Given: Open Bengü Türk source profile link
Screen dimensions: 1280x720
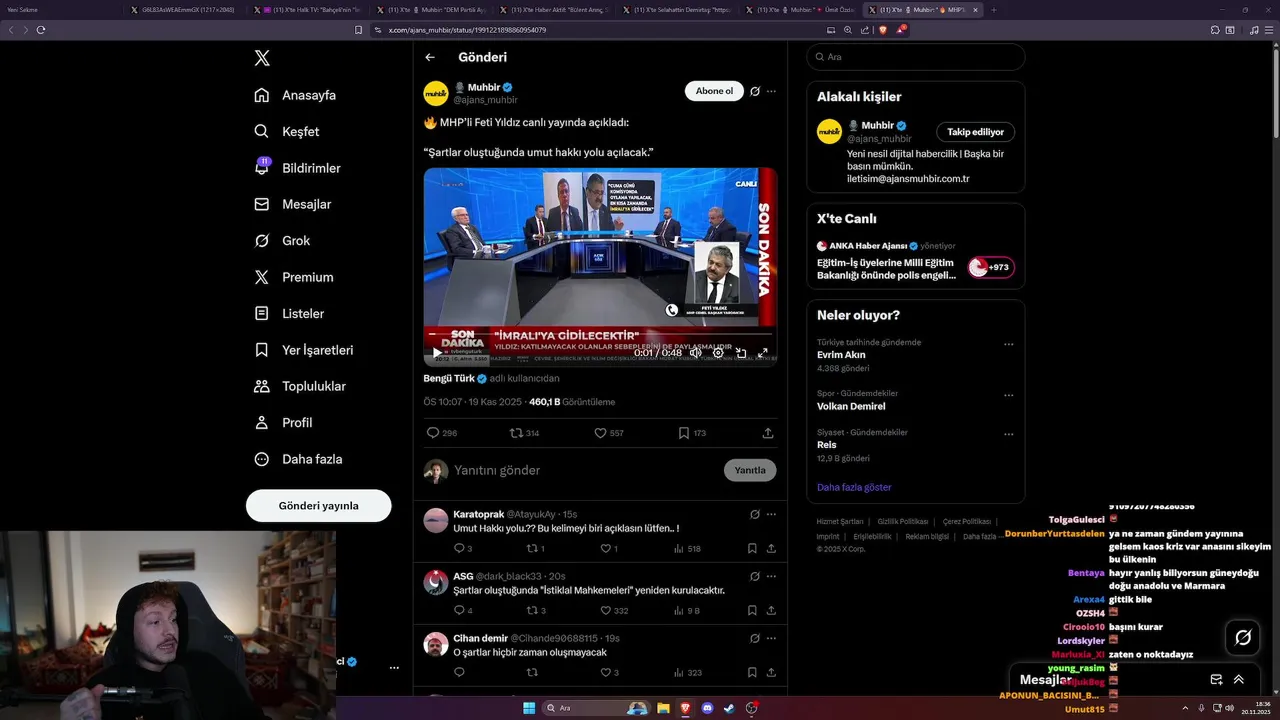Looking at the screenshot, I should coord(455,378).
